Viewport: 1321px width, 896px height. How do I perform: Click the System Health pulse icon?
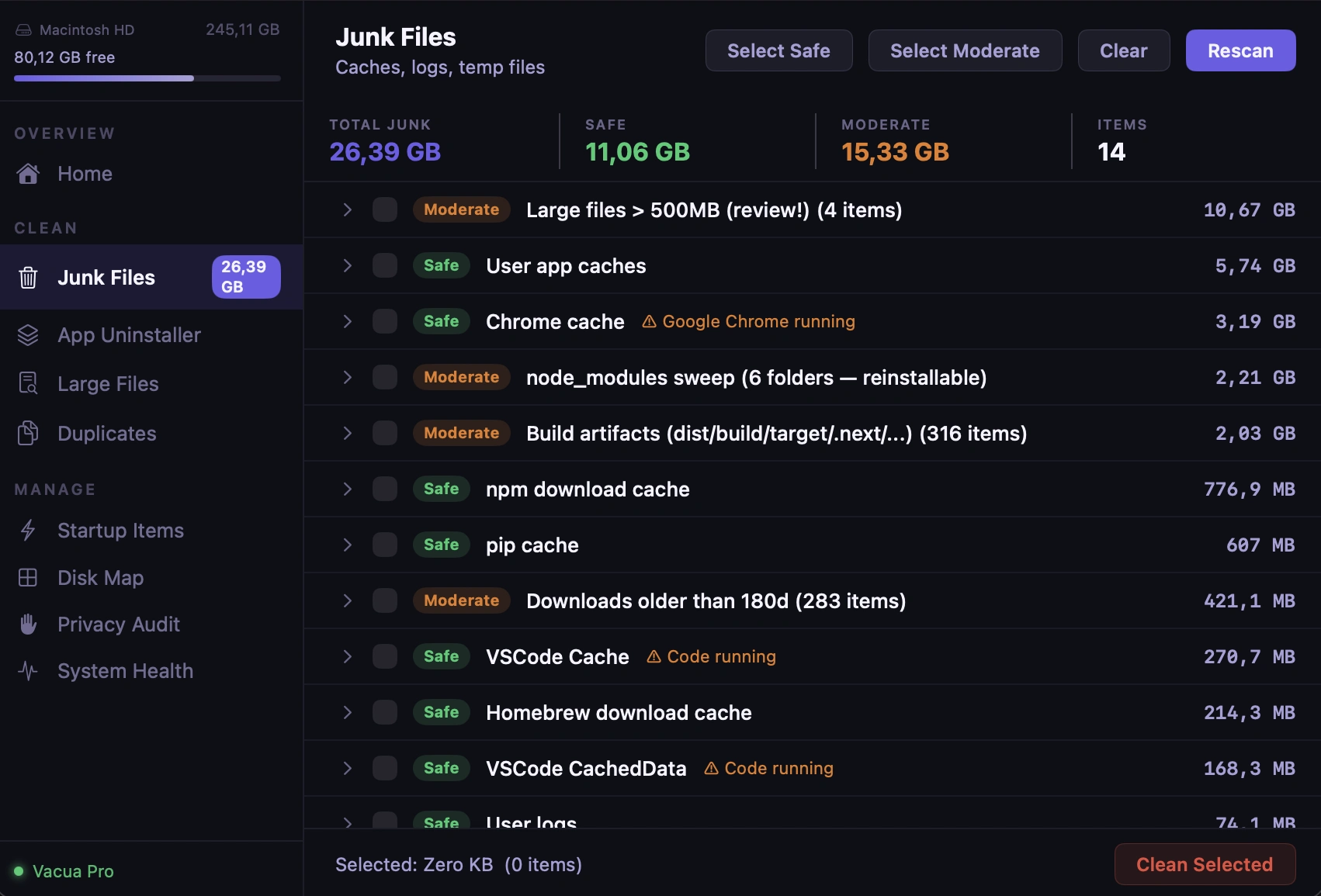click(28, 671)
